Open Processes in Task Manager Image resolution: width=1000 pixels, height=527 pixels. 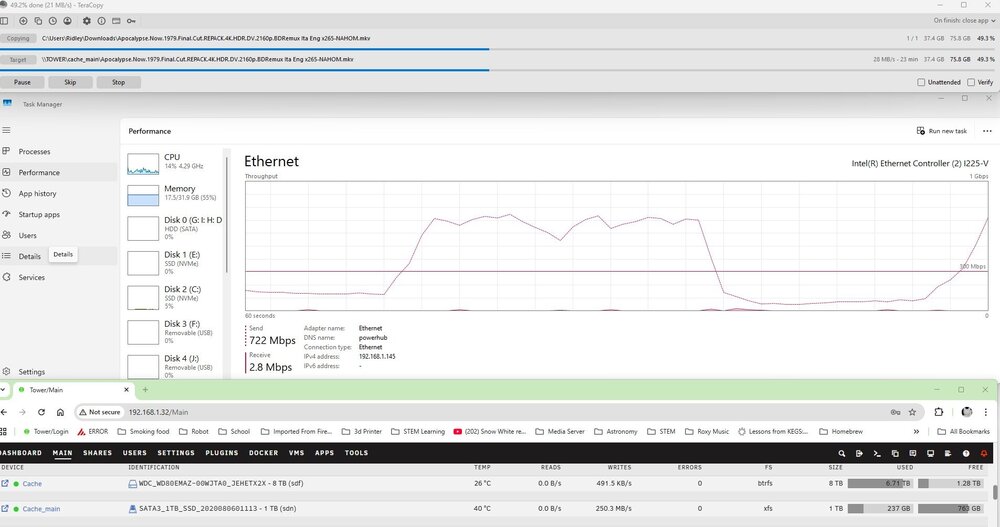pos(59,152)
